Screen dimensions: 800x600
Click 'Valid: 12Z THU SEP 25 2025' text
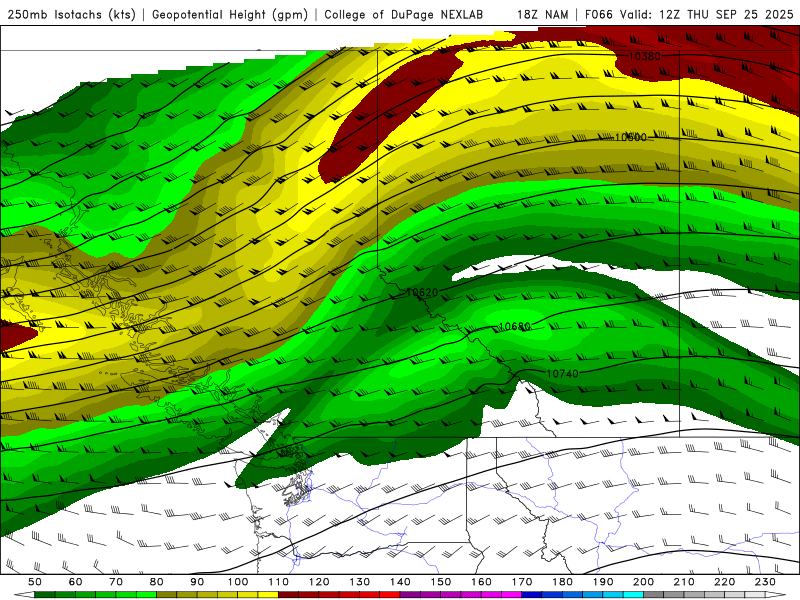coord(707,14)
